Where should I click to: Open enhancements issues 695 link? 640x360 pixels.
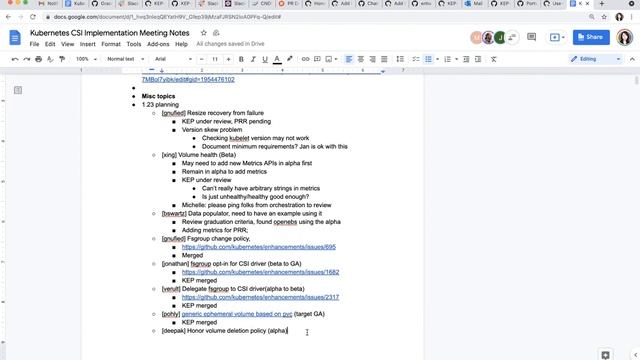click(x=259, y=247)
